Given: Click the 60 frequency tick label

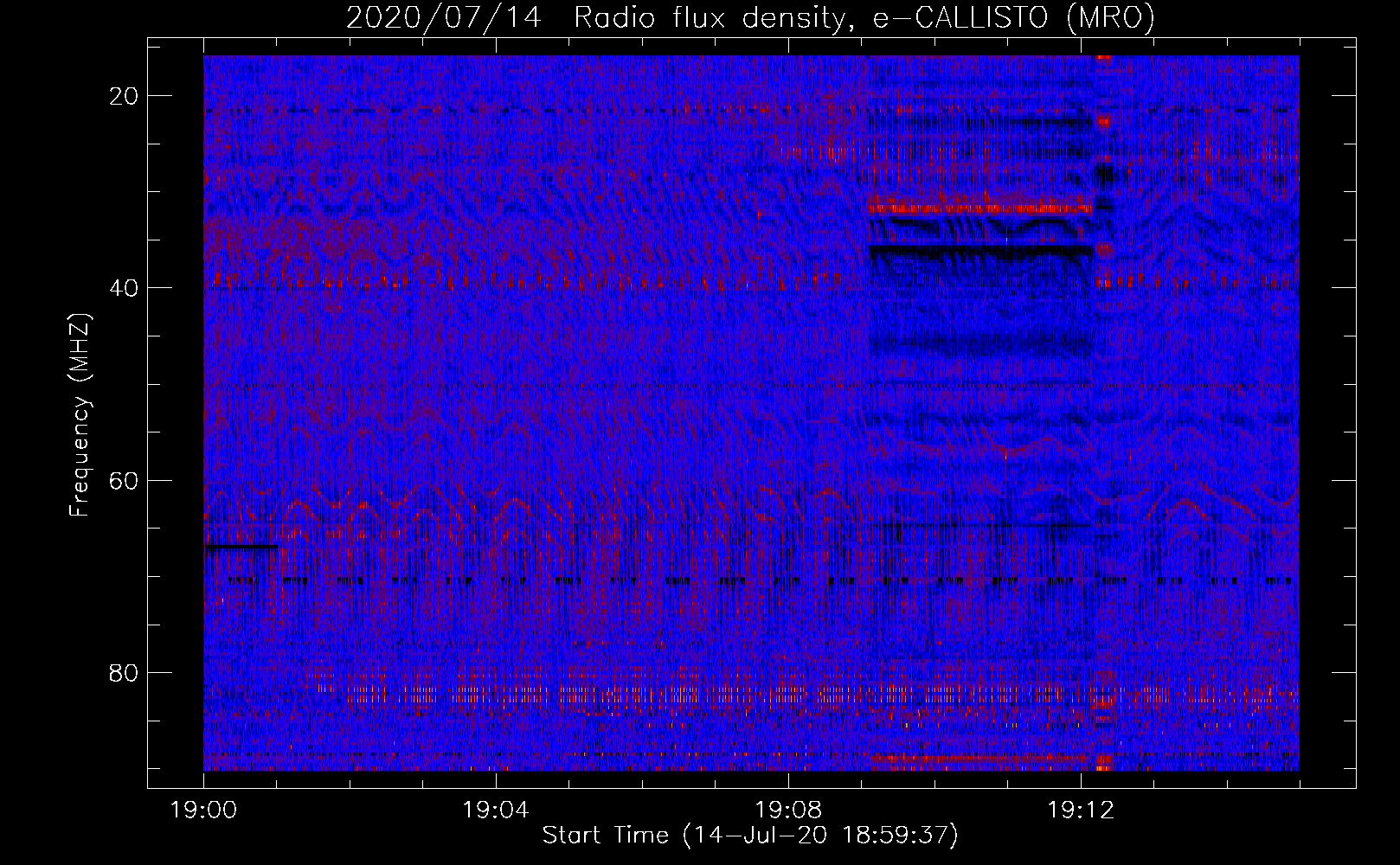Looking at the screenshot, I should 125,480.
